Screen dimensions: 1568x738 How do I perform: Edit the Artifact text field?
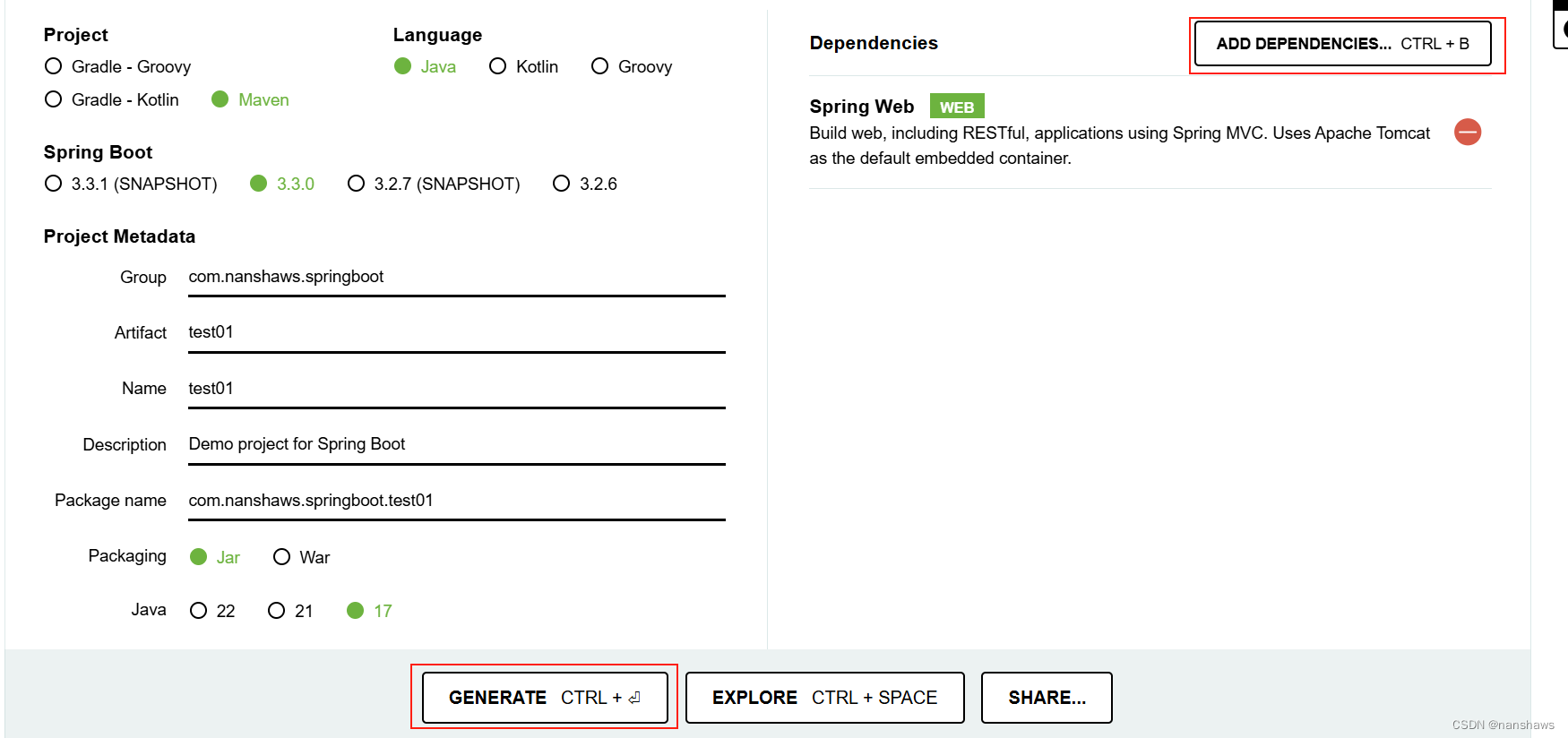456,332
